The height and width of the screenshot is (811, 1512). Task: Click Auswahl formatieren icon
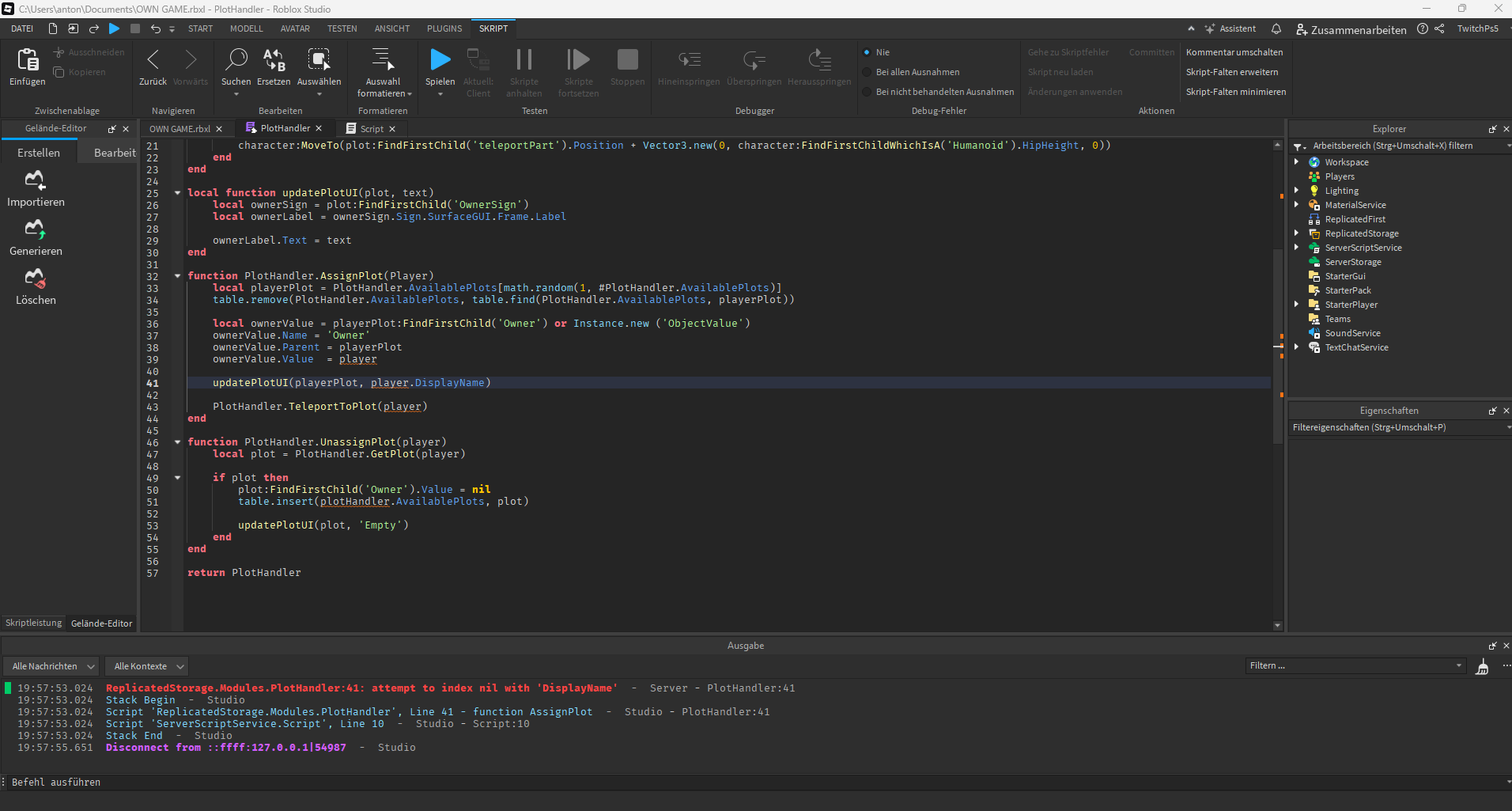[383, 59]
